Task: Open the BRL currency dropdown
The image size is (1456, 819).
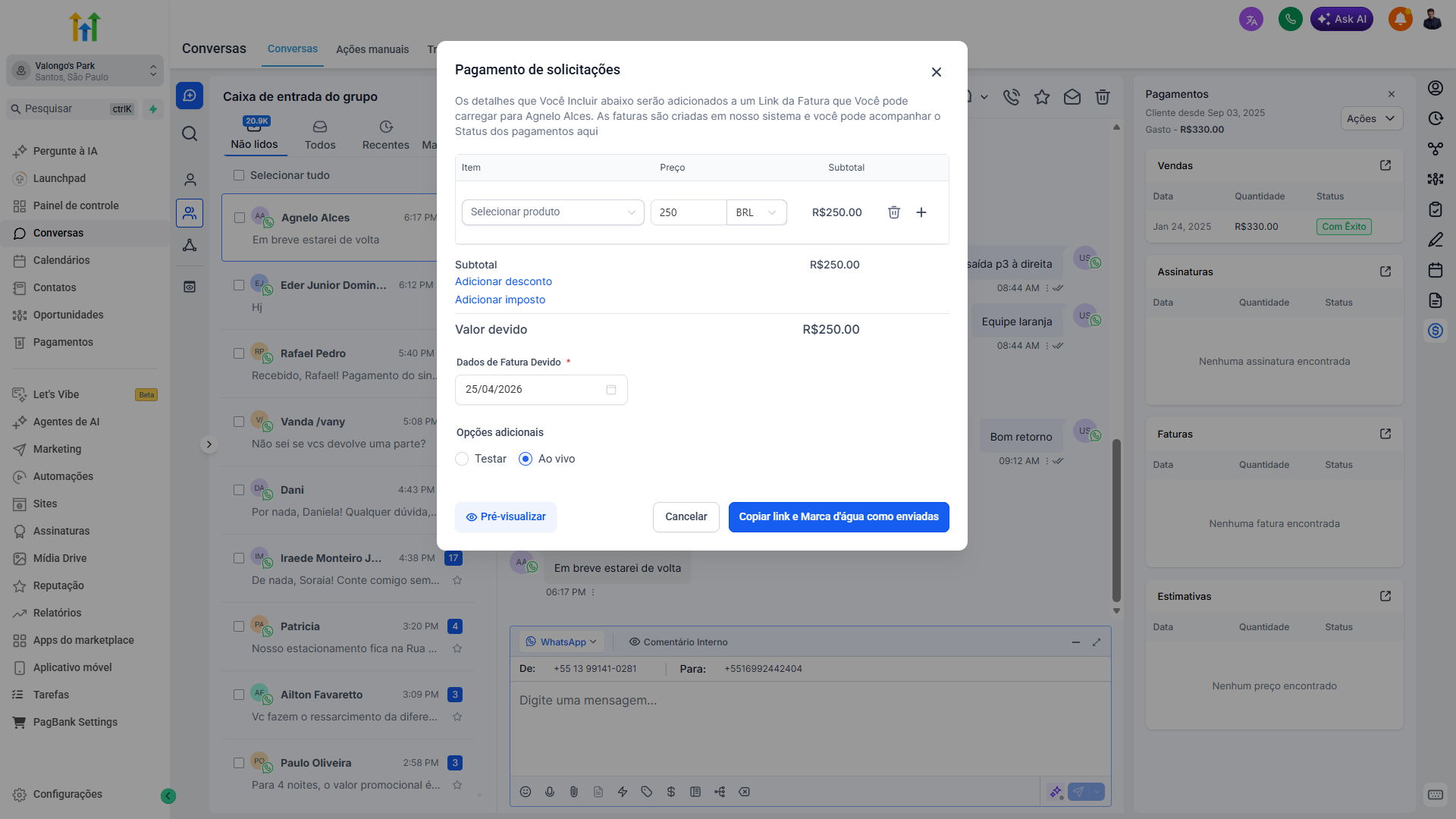Action: click(756, 212)
